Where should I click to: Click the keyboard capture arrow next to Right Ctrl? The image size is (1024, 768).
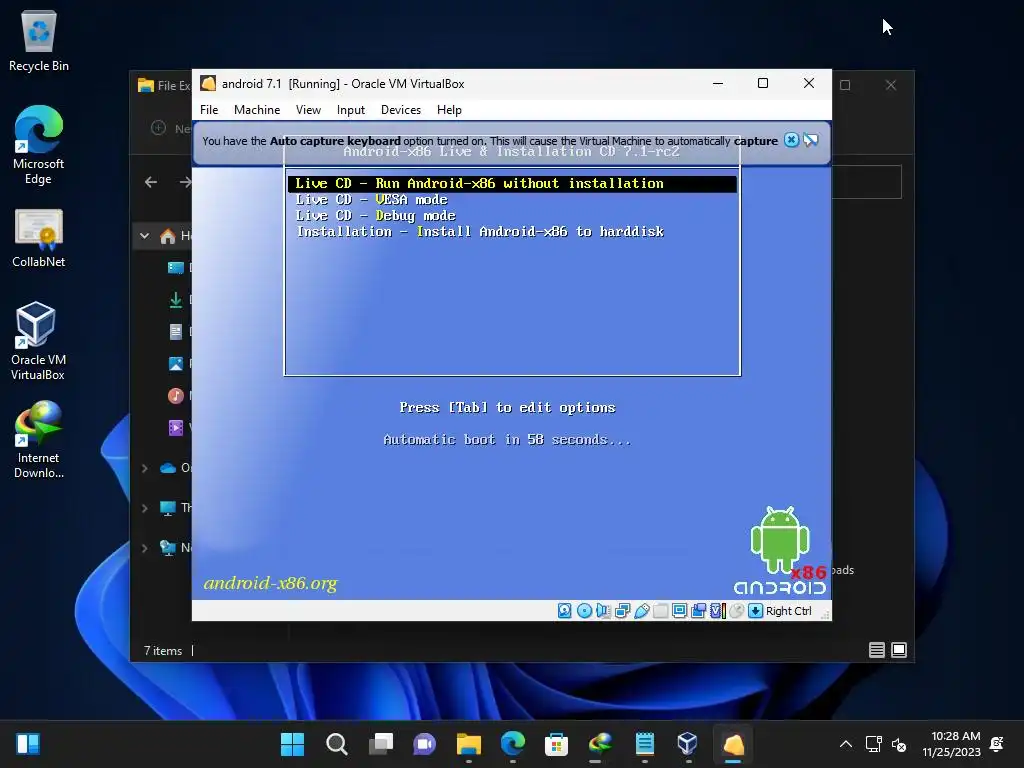coord(756,611)
